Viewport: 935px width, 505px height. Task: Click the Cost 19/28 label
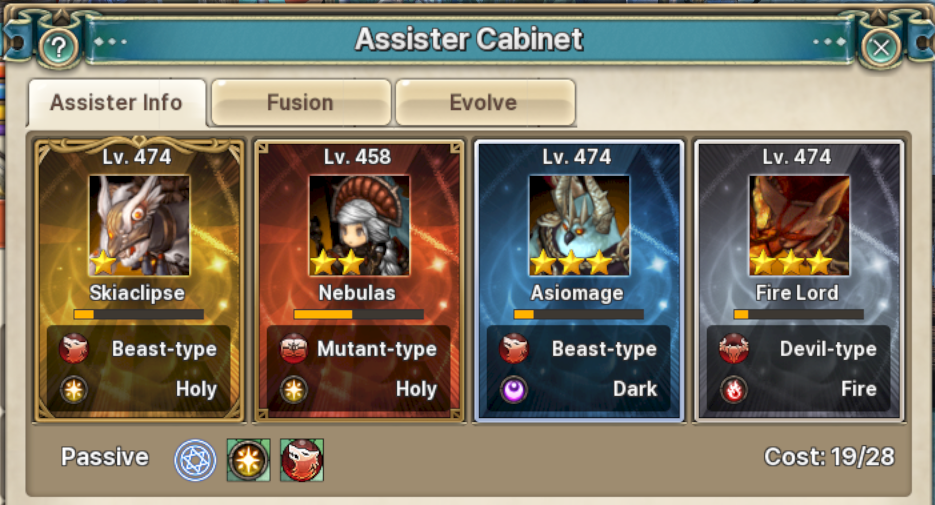pos(829,457)
